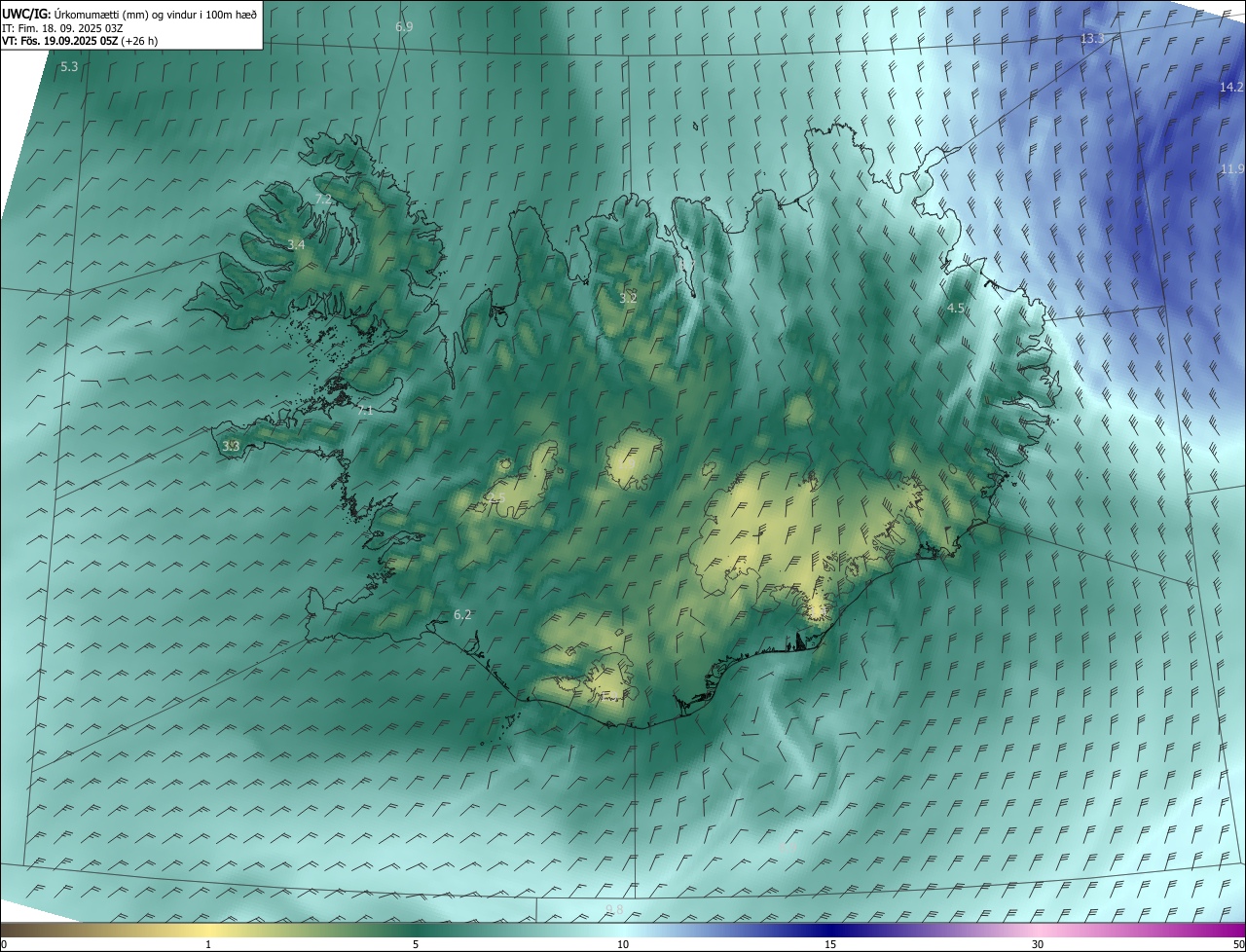Click the 0 tick on the color scale
Viewport: 1246px width, 952px height.
point(4,945)
